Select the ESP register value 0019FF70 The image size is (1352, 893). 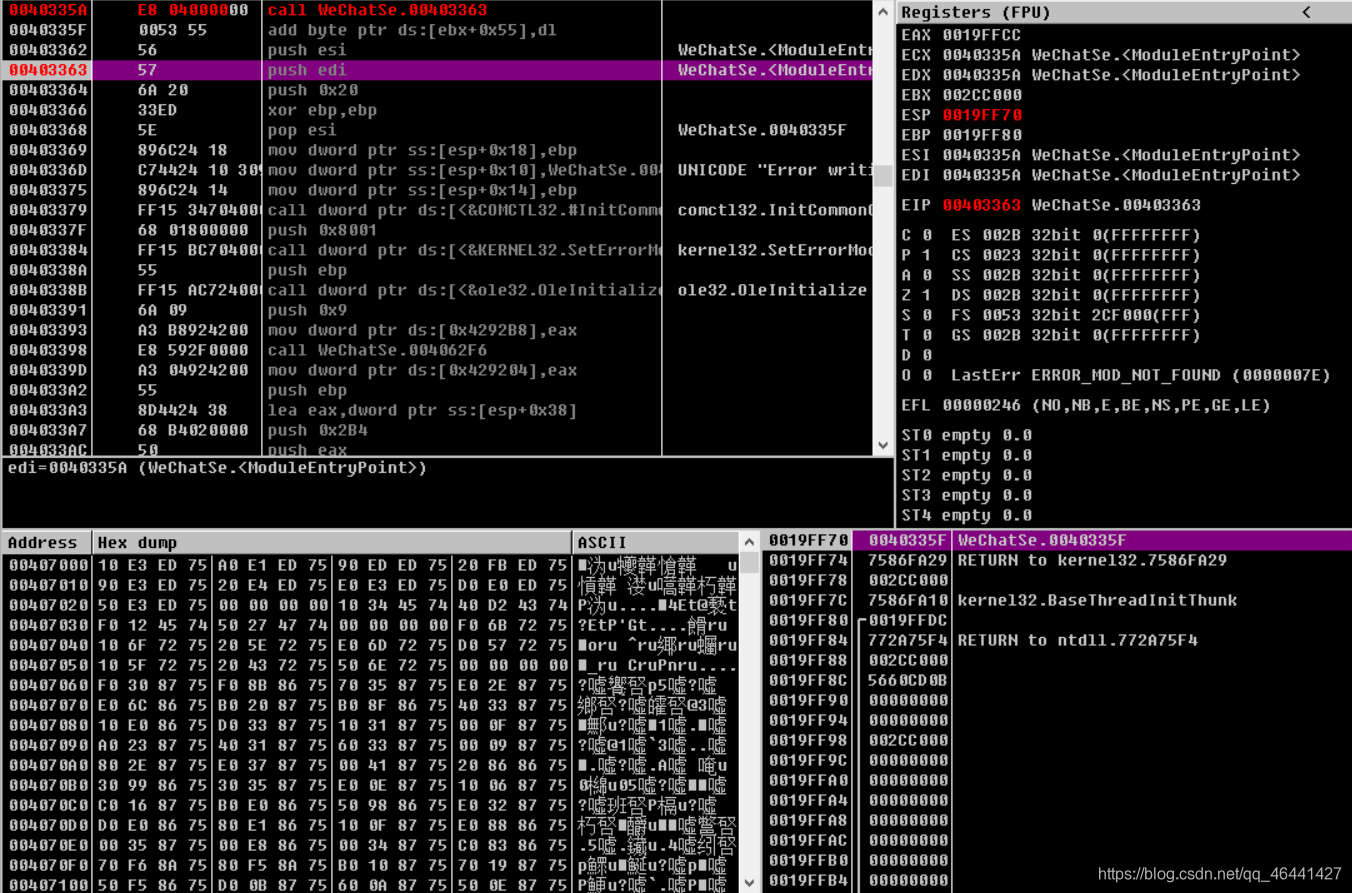(x=982, y=115)
